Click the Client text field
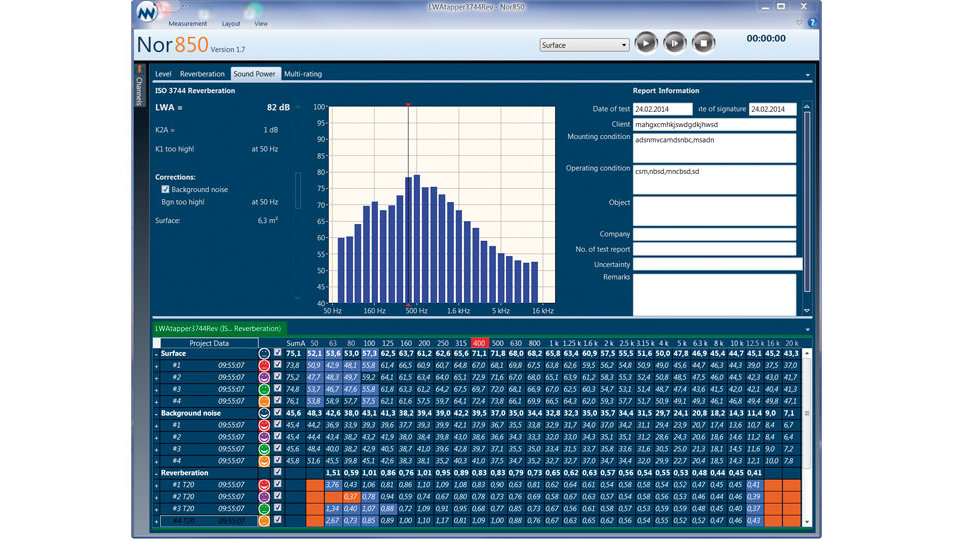This screenshot has height=540, width=960. click(x=714, y=124)
